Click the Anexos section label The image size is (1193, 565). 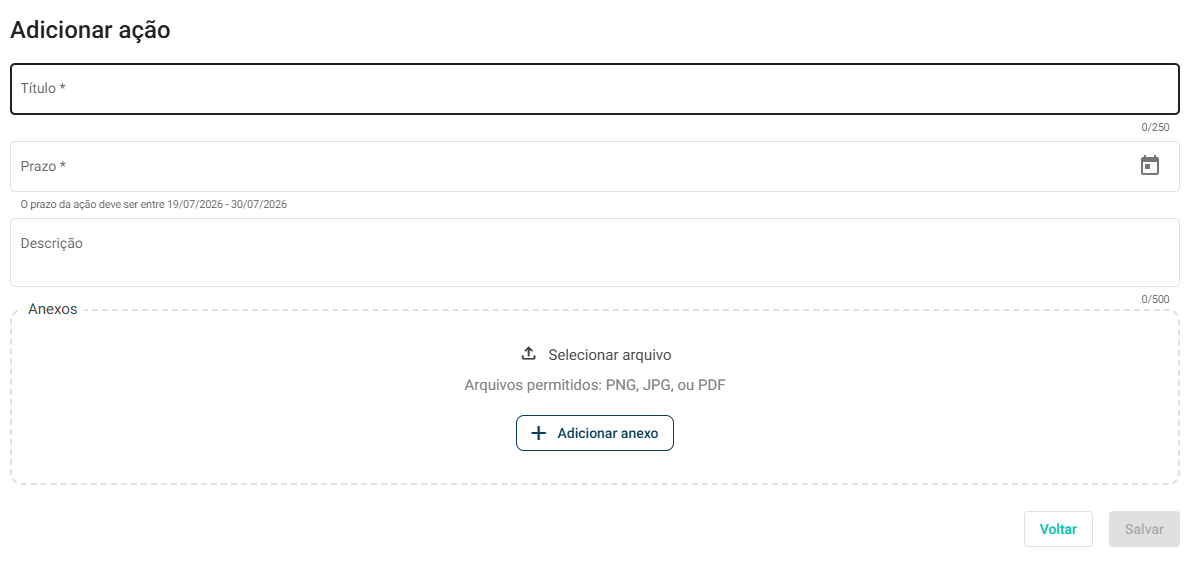[52, 309]
